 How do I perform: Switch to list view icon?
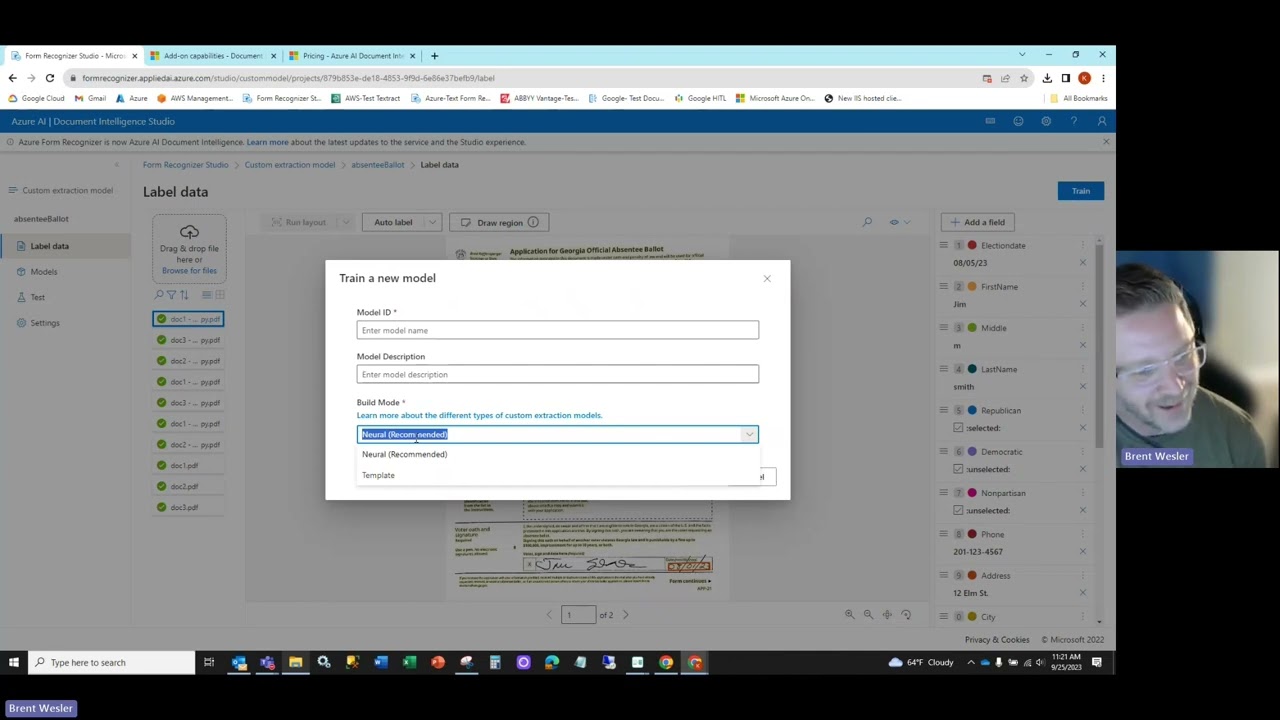point(207,295)
